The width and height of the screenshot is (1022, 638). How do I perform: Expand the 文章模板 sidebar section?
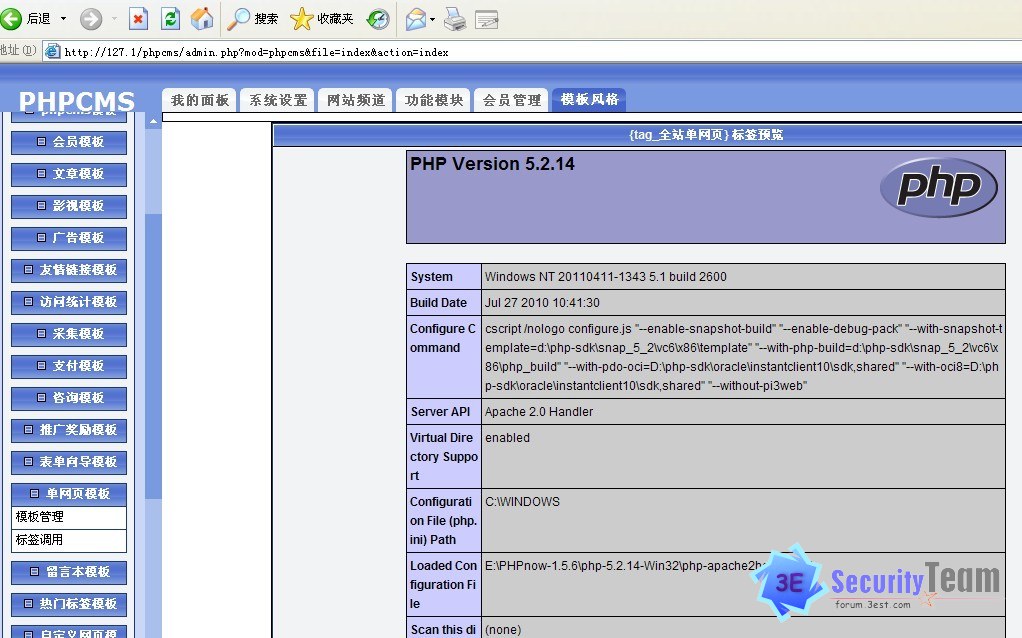point(69,174)
